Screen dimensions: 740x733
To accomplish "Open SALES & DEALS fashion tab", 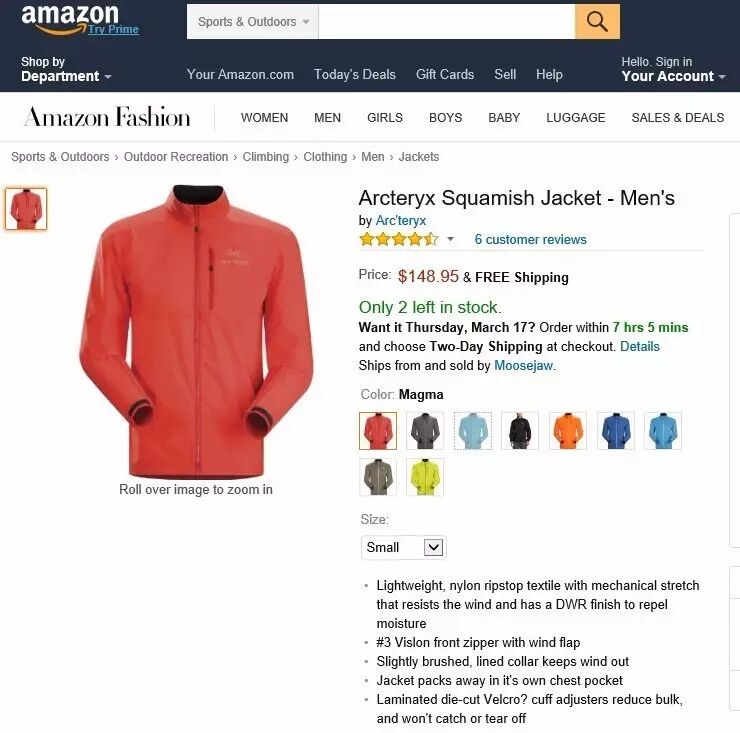I will (x=678, y=118).
